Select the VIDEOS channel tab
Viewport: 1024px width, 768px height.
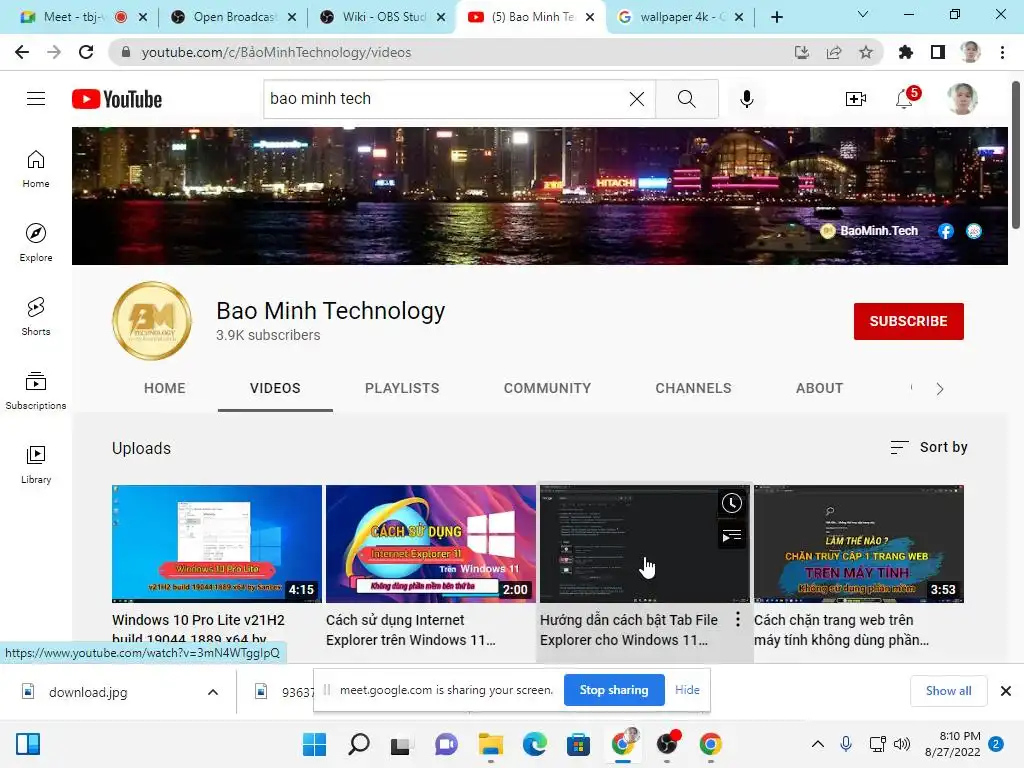[x=275, y=389]
